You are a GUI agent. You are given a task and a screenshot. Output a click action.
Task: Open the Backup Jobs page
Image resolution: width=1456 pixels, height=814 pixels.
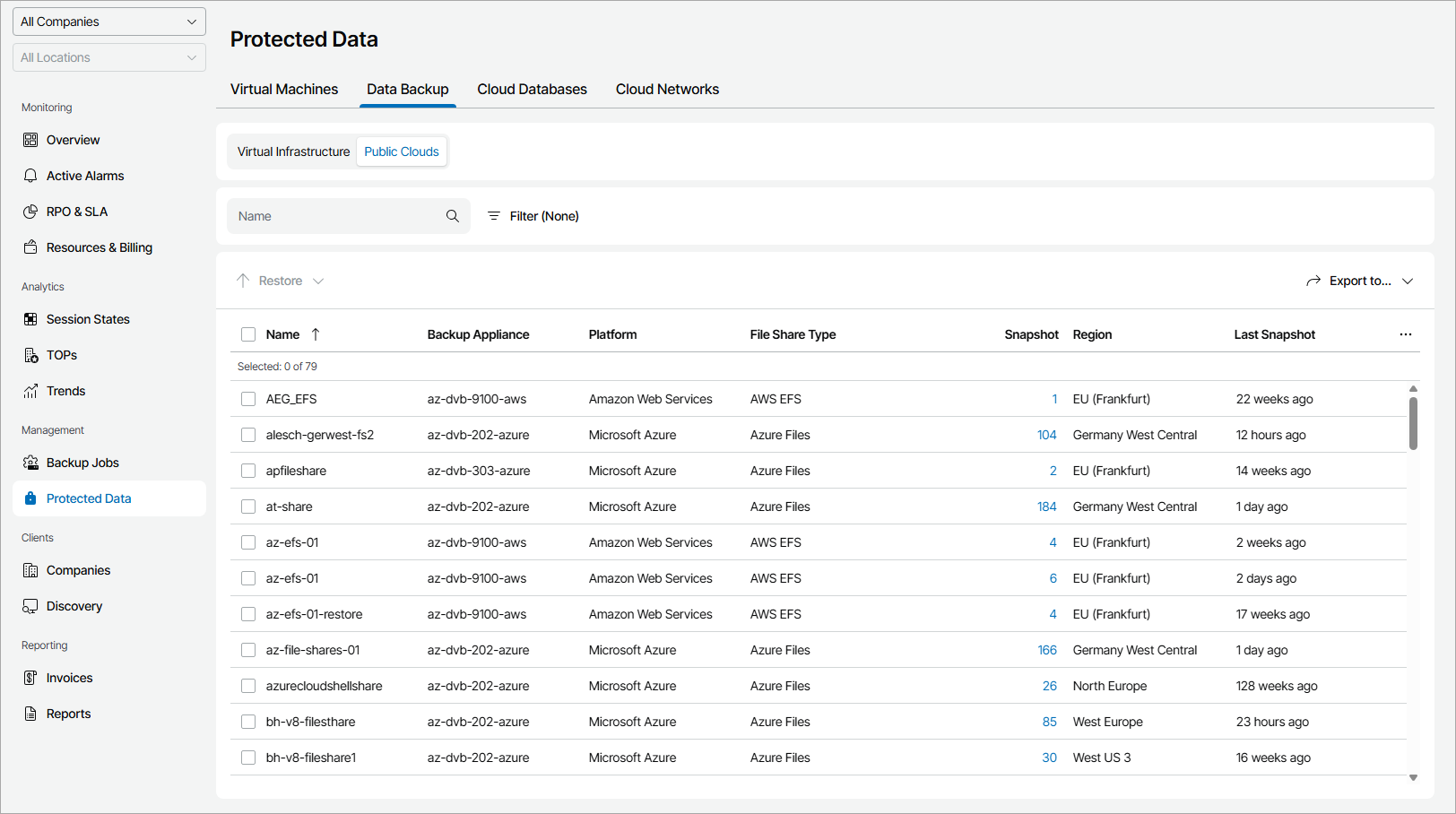coord(82,462)
